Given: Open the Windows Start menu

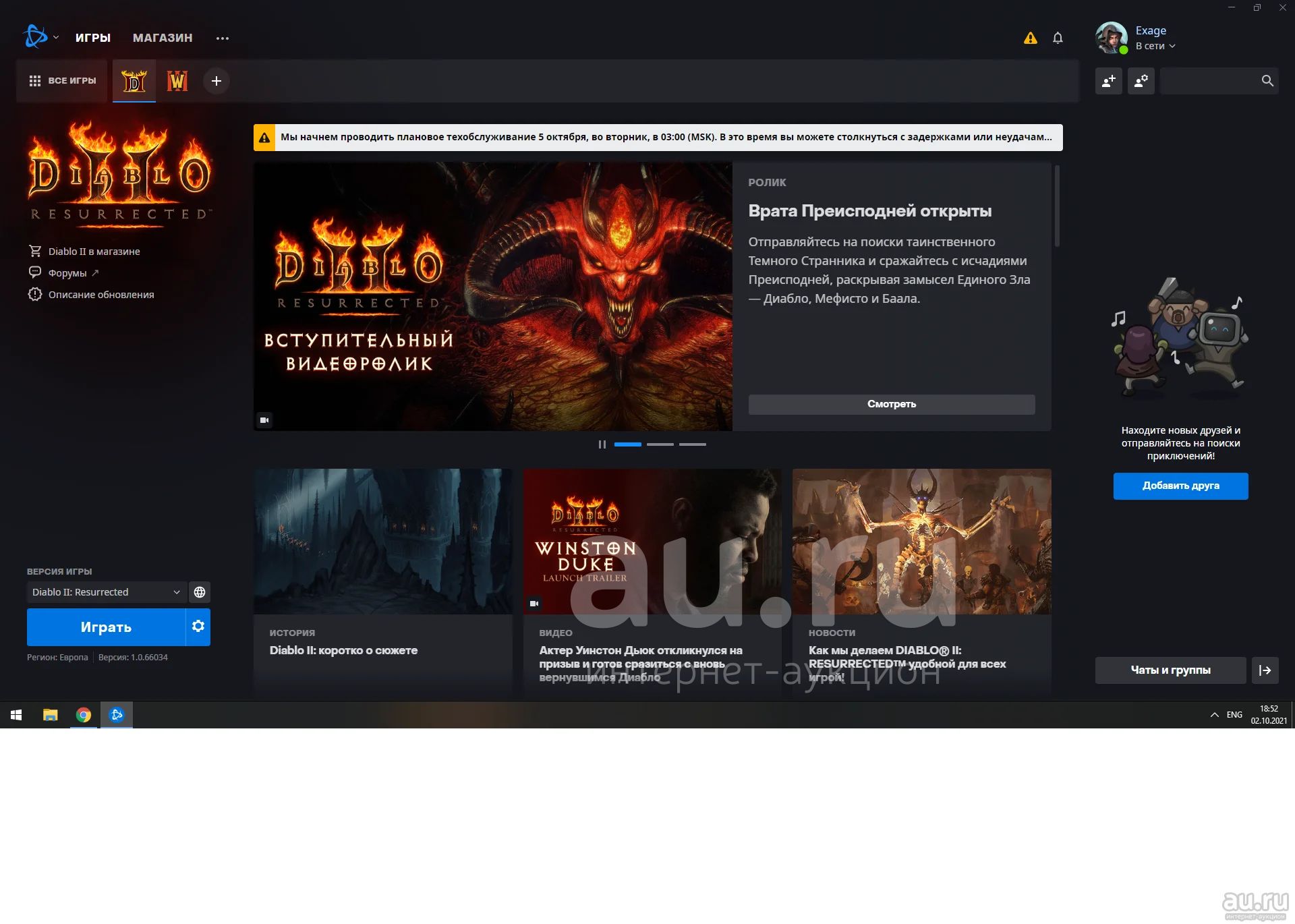Looking at the screenshot, I should tap(16, 715).
